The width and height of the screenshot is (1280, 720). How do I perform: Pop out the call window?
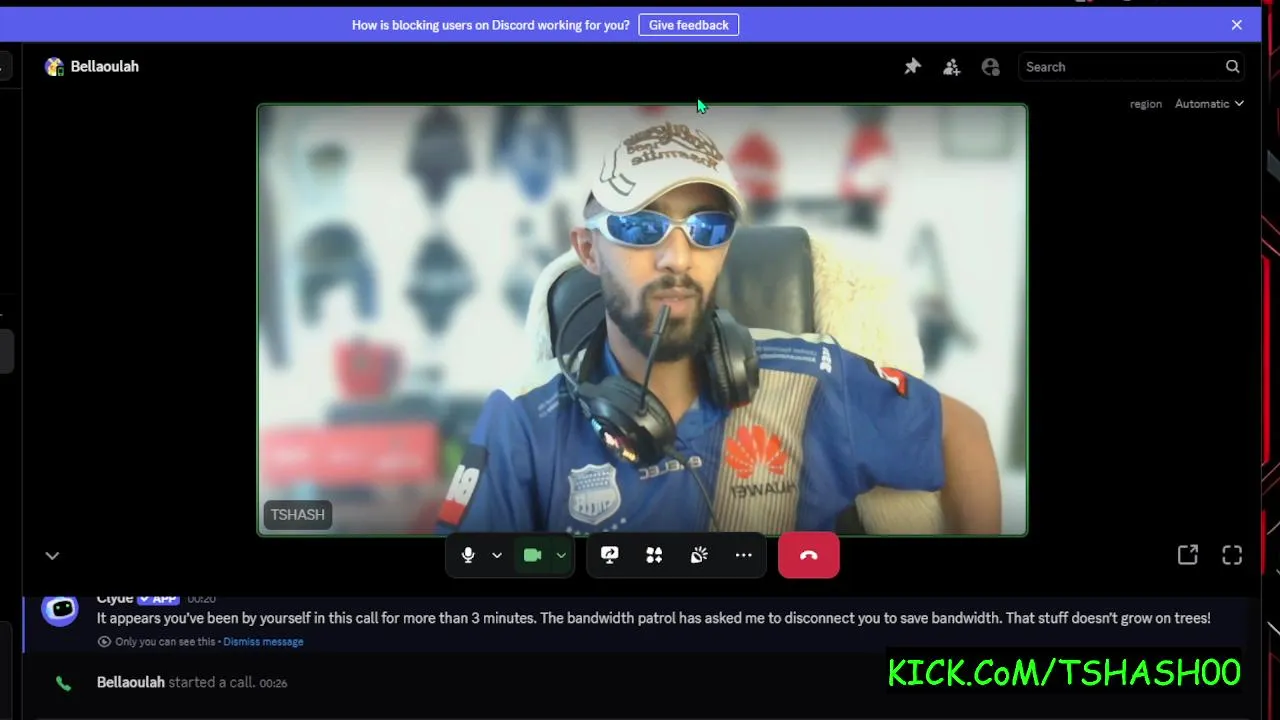click(x=1188, y=555)
